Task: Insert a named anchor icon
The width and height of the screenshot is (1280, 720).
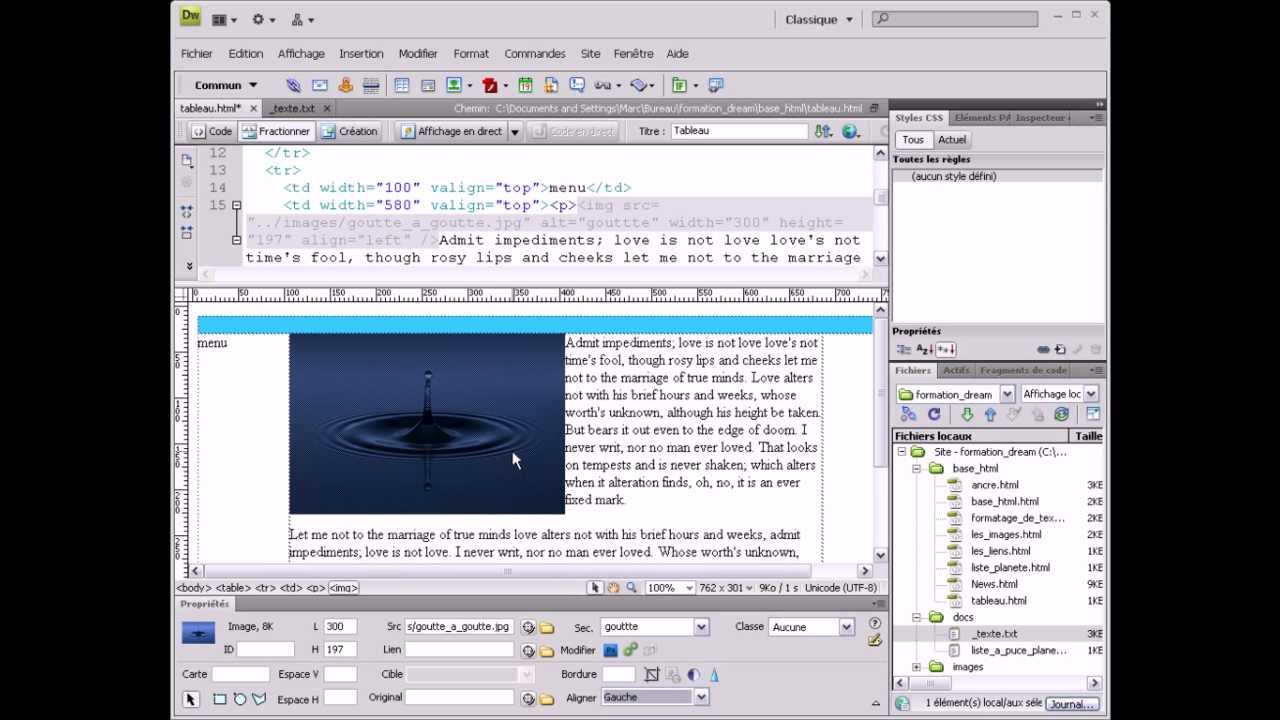Action: pos(346,85)
